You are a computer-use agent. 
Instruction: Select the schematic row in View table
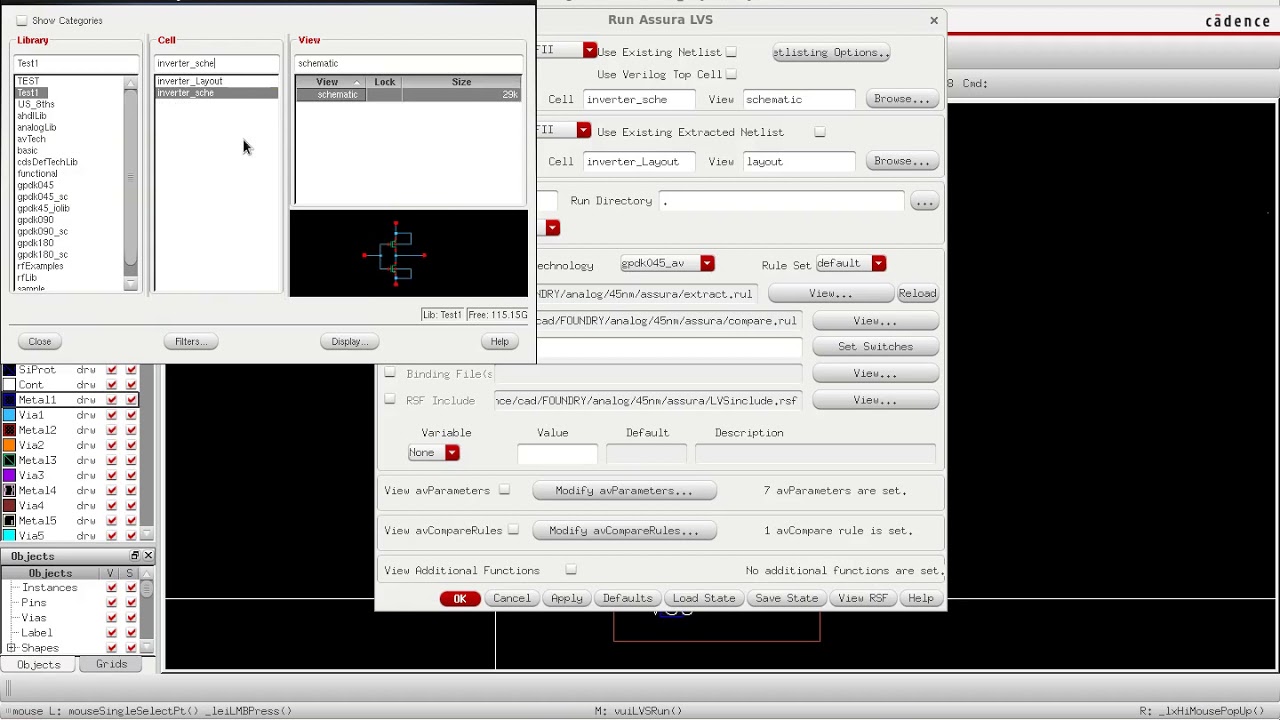pyautogui.click(x=408, y=95)
